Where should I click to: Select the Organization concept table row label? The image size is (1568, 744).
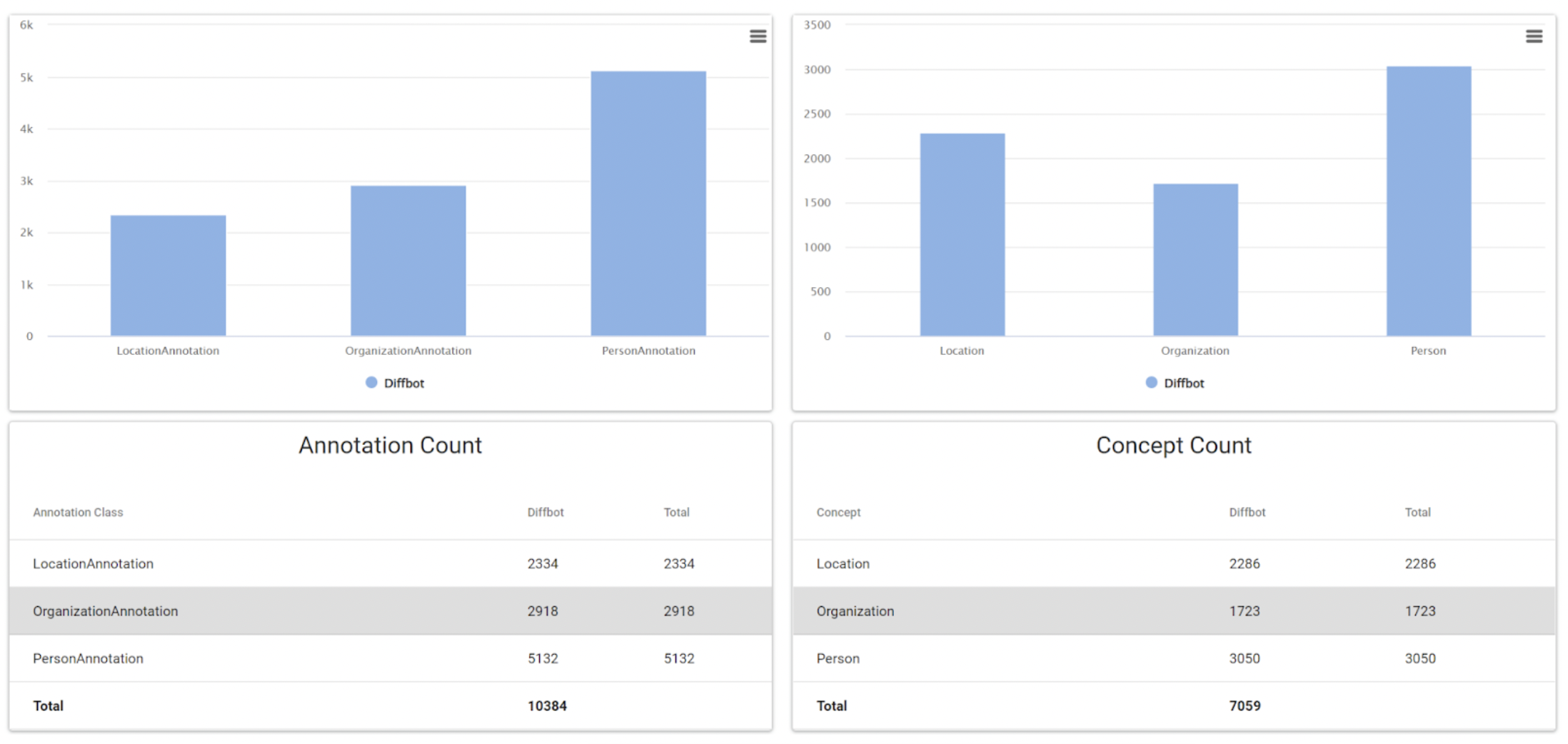[855, 611]
